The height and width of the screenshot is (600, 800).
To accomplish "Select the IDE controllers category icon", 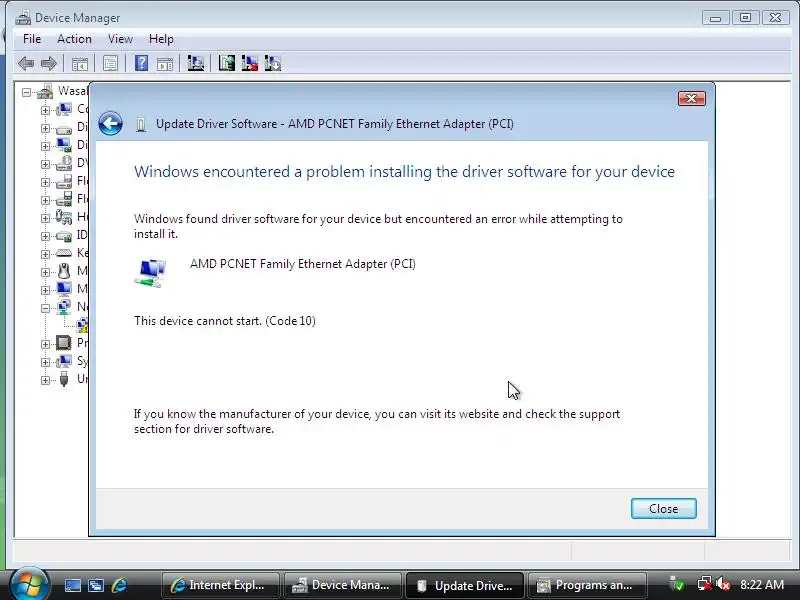I will pos(64,236).
